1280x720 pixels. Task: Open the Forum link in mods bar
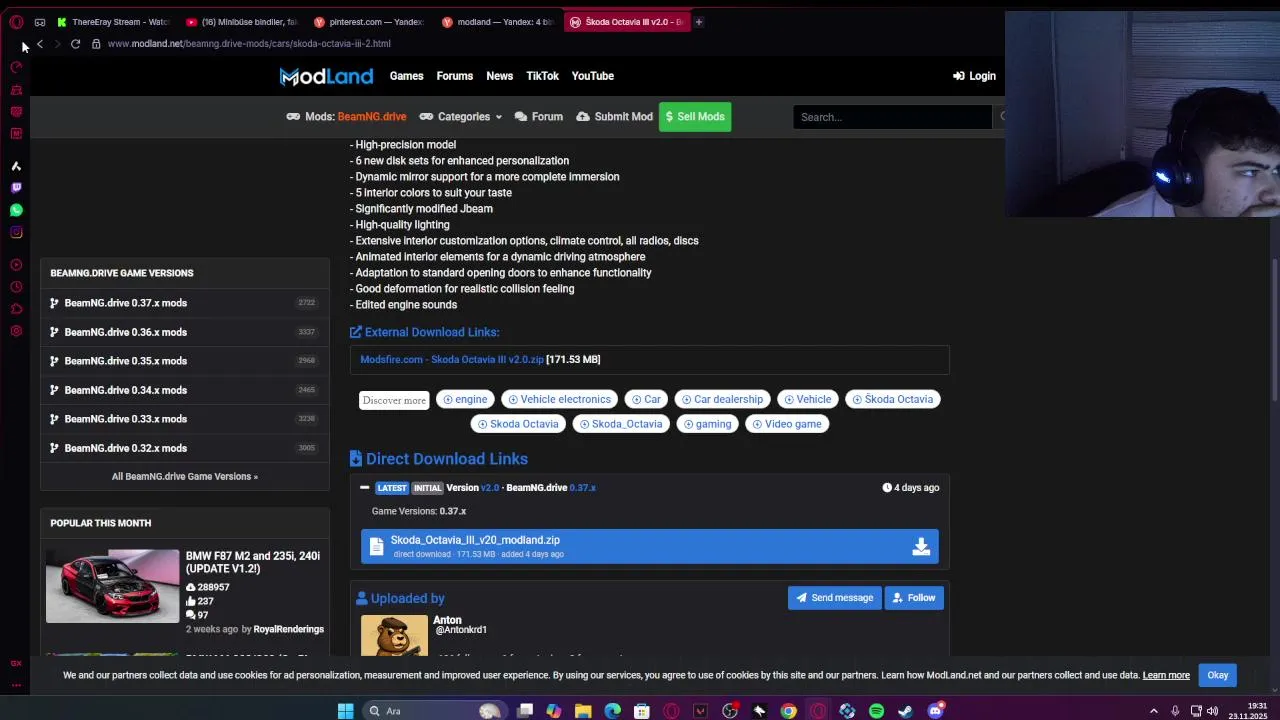pos(538,117)
